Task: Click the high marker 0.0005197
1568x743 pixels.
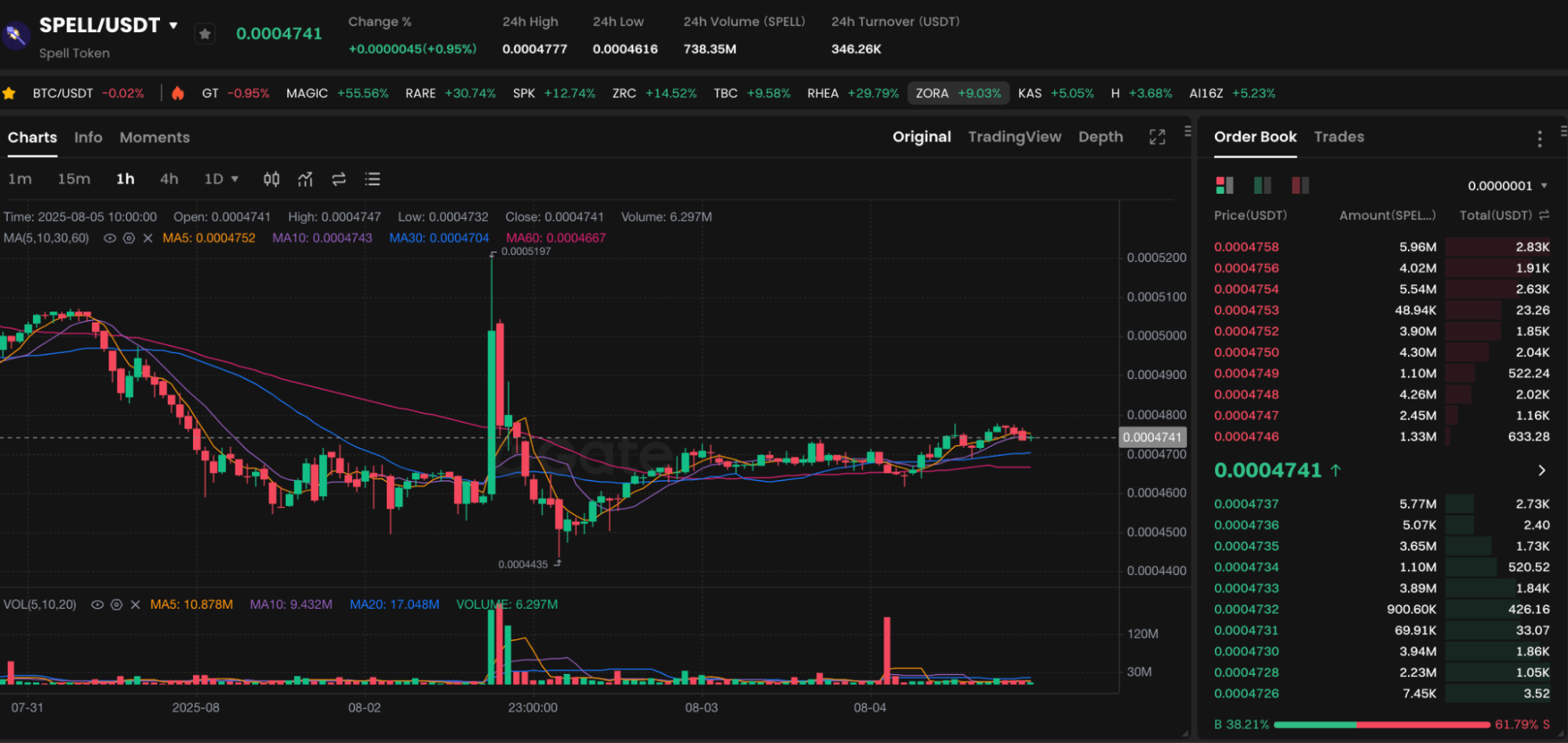Action: (x=526, y=252)
